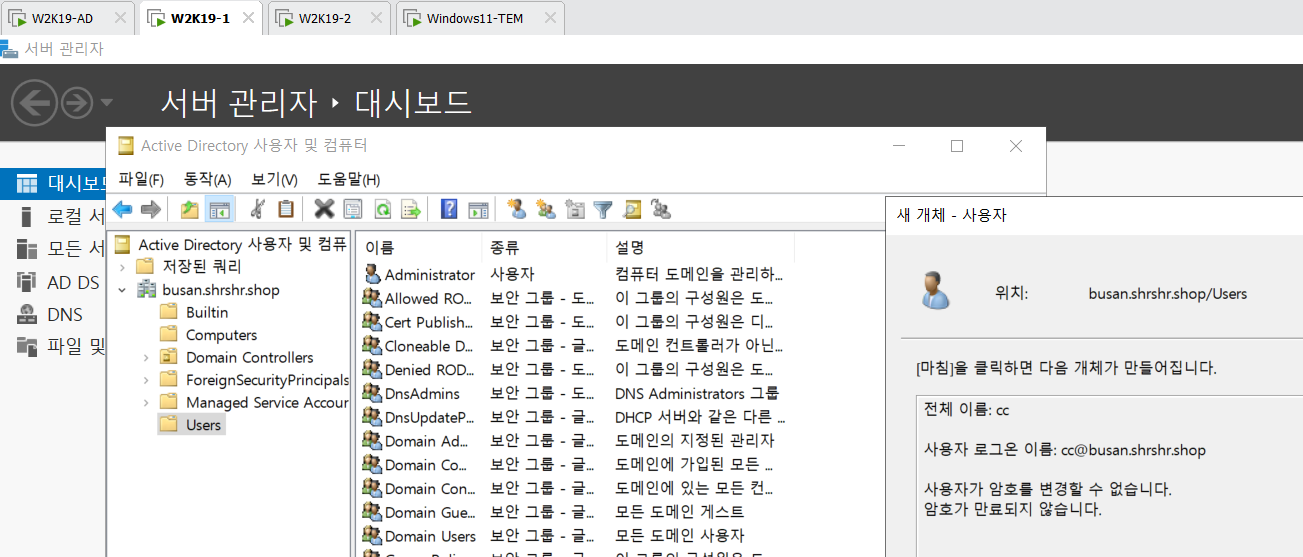Click the Filter funnel icon
This screenshot has width=1303, height=557.
tap(602, 209)
